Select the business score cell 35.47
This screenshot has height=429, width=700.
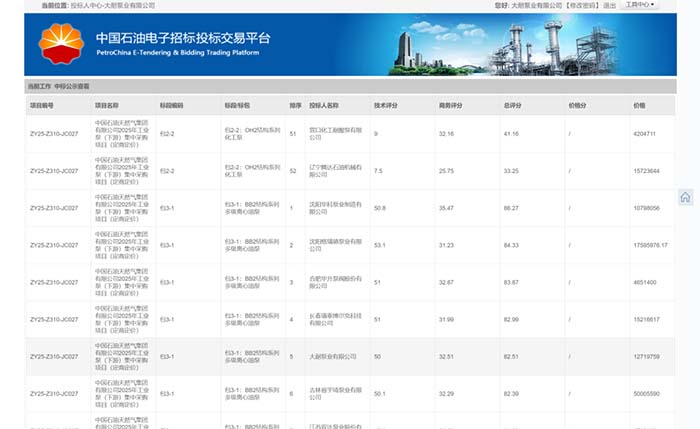(x=446, y=208)
